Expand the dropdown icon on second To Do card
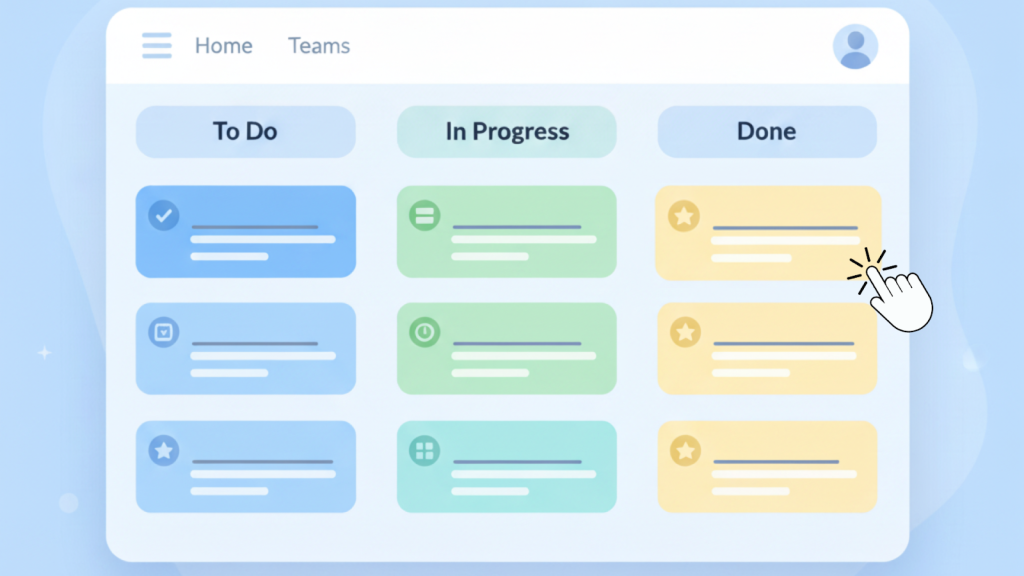The width and height of the screenshot is (1024, 576). coord(164,332)
